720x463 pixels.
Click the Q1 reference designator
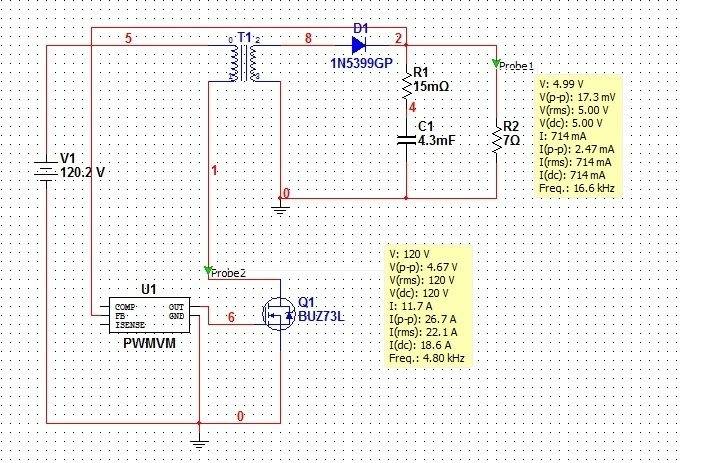[x=306, y=302]
